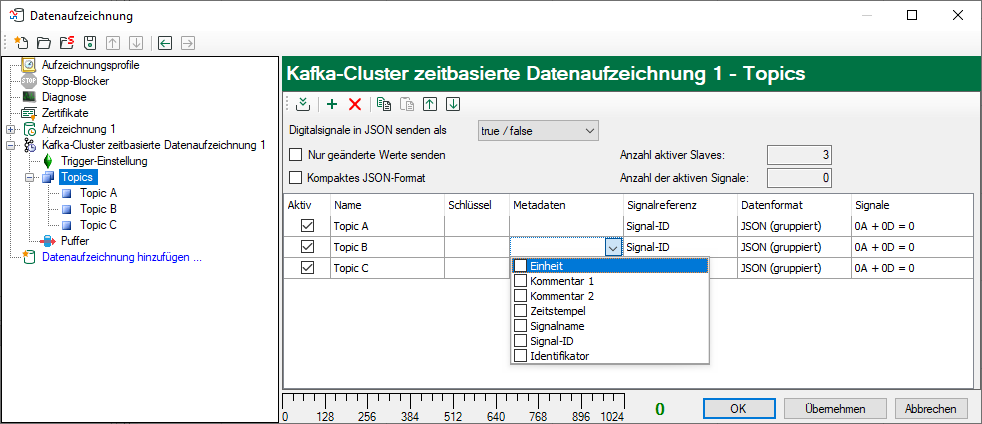Select Stopp-Blocker in the tree
Viewport: 982px width, 424px height.
75,81
